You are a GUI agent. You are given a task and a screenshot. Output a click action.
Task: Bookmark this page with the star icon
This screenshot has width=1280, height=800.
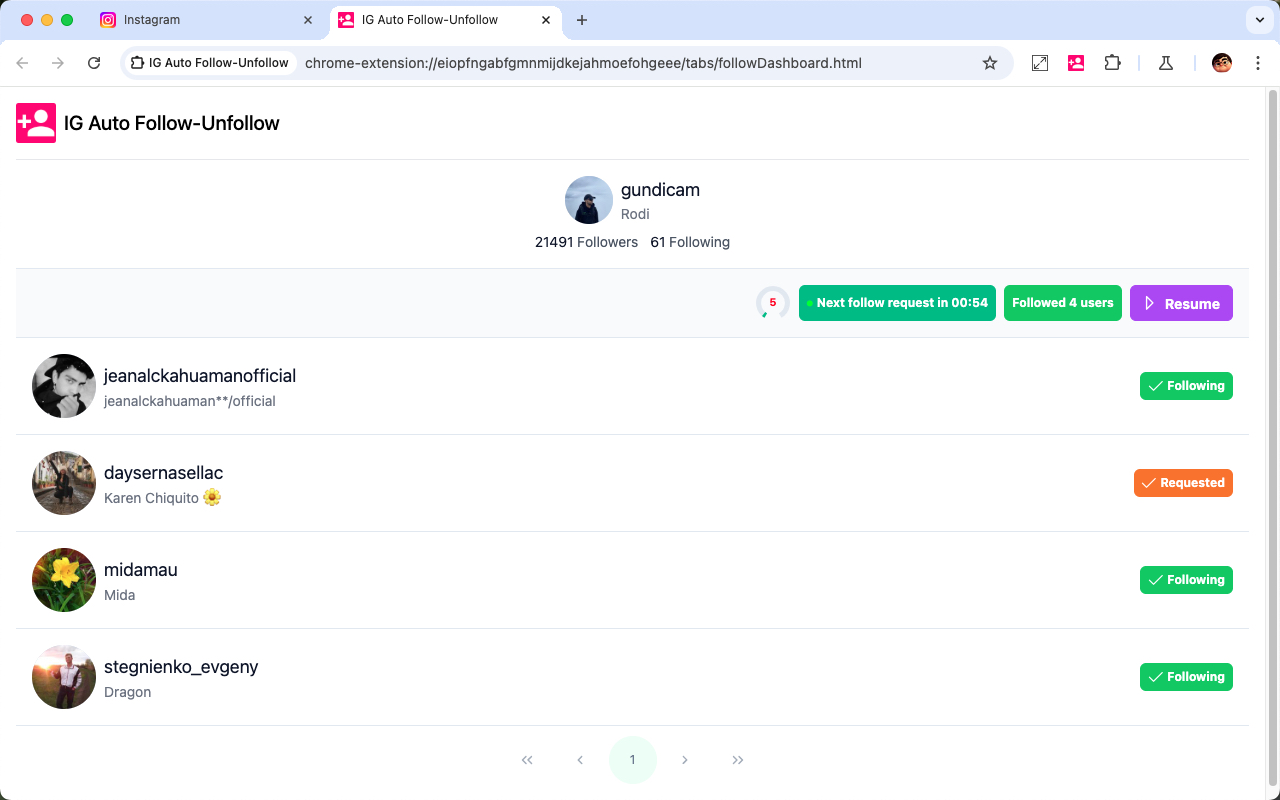click(x=990, y=63)
